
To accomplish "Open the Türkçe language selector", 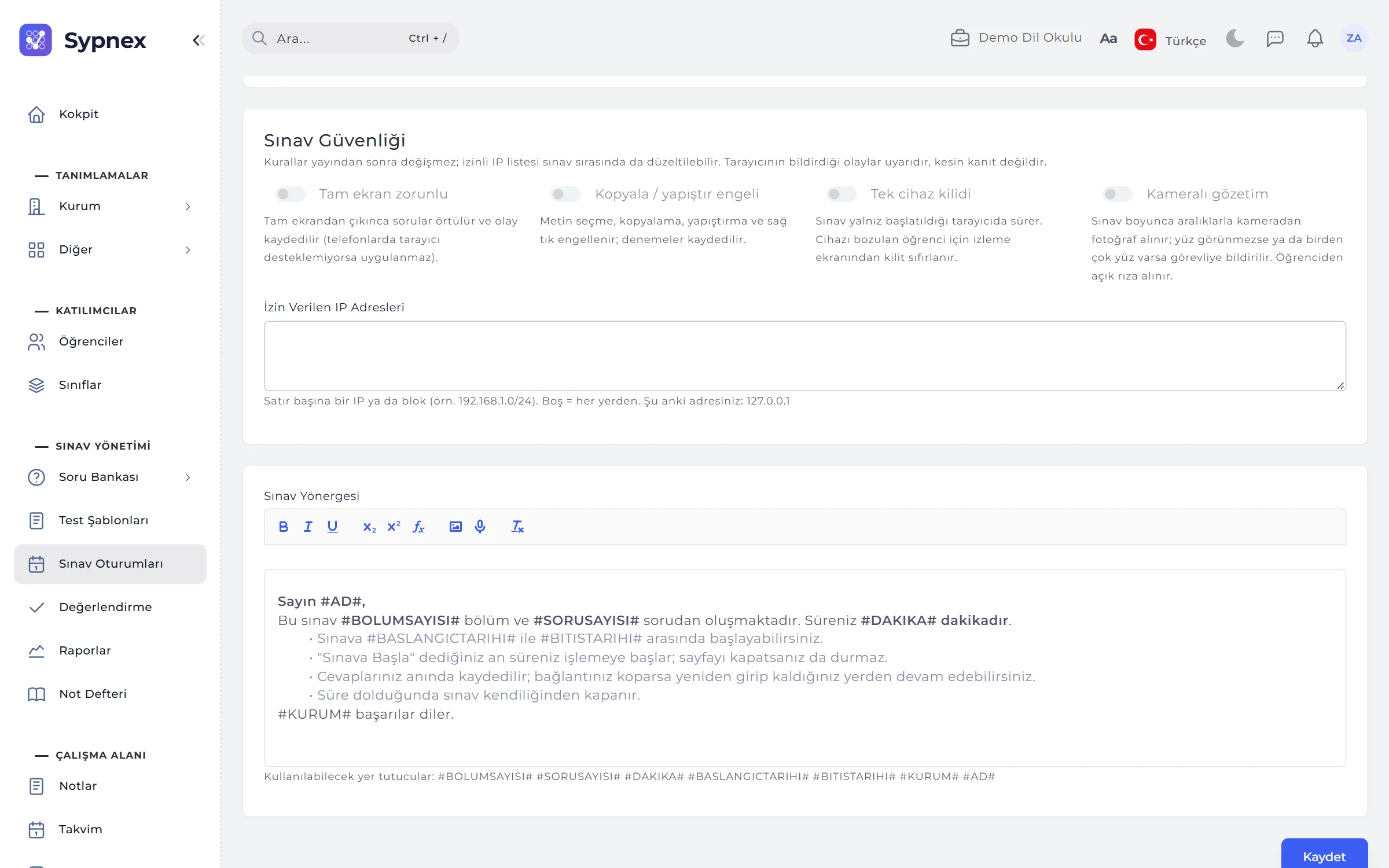I will pos(1170,40).
